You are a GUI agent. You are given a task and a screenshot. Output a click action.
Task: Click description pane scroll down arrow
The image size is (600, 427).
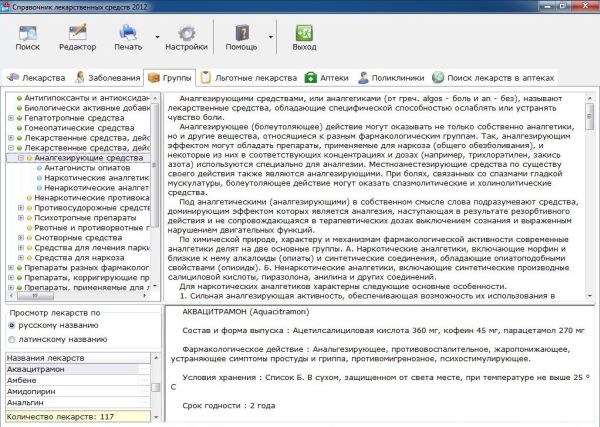pos(590,296)
